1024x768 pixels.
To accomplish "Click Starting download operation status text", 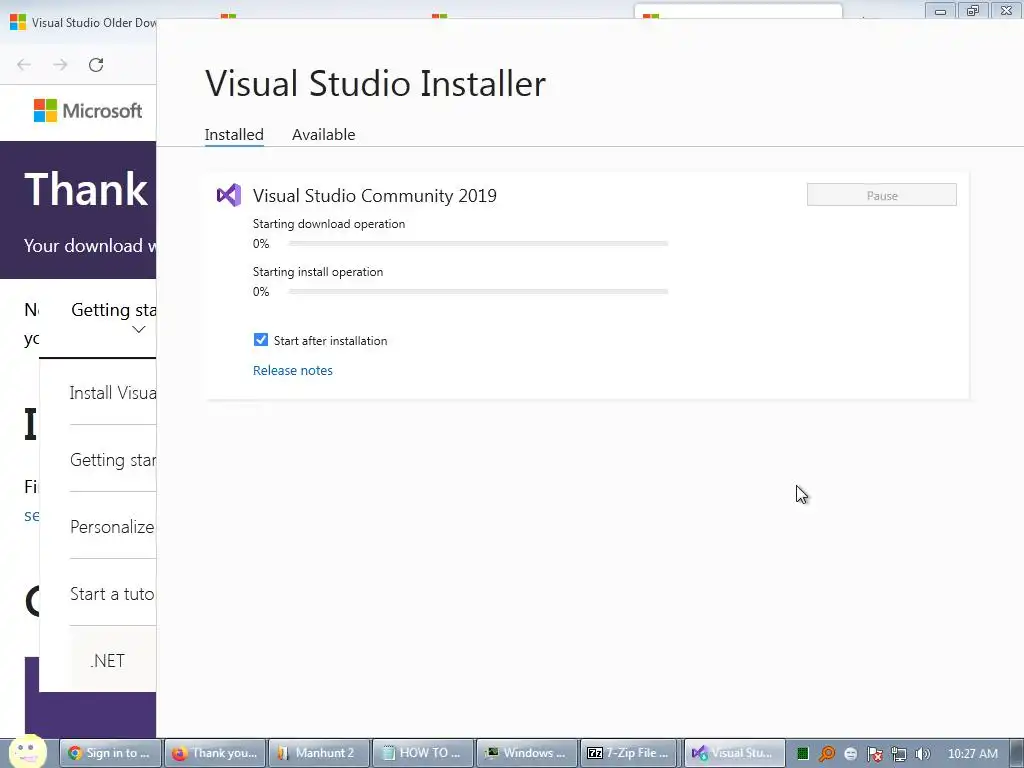I will point(328,223).
